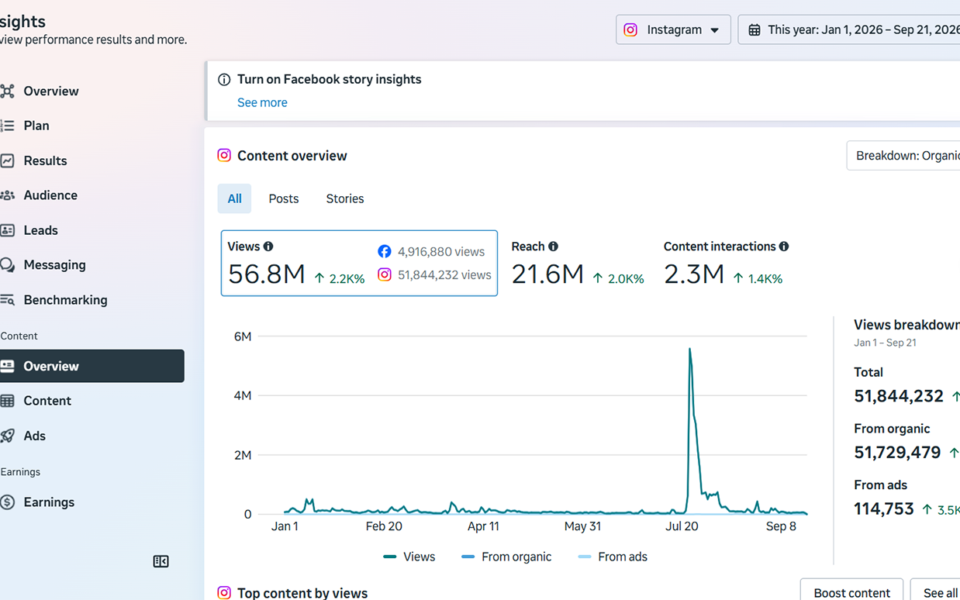Toggle the Views legend item
Viewport: 960px width, 600px height.
(x=409, y=557)
